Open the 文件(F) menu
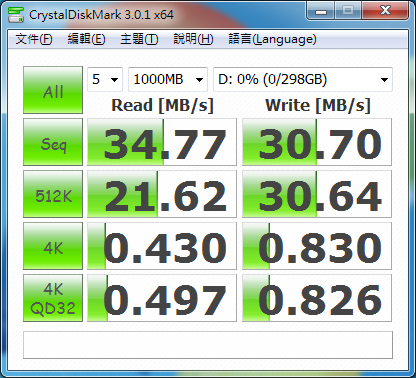This screenshot has width=416, height=378. [34, 39]
